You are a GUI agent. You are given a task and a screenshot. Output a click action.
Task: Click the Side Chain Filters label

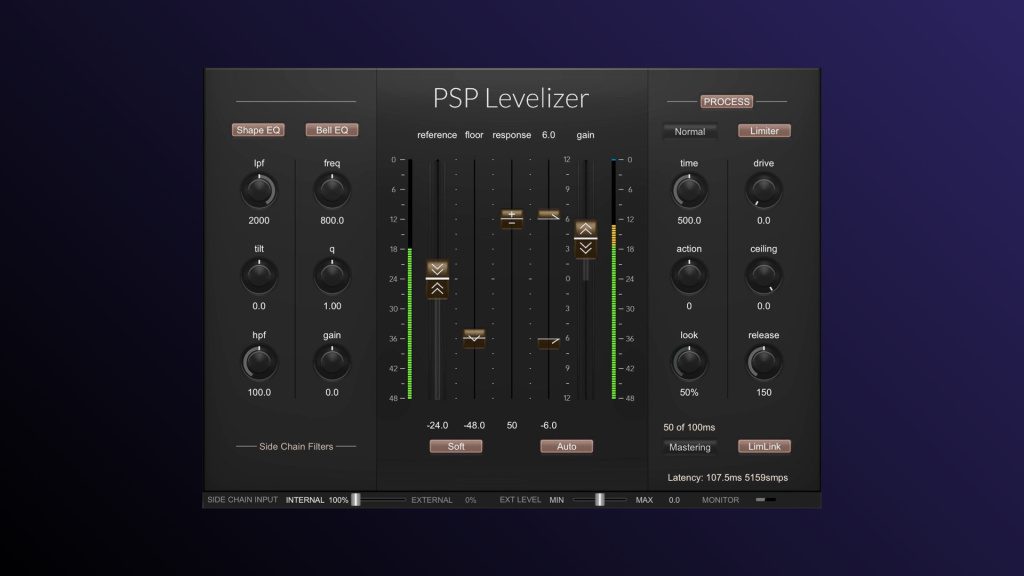[296, 447]
